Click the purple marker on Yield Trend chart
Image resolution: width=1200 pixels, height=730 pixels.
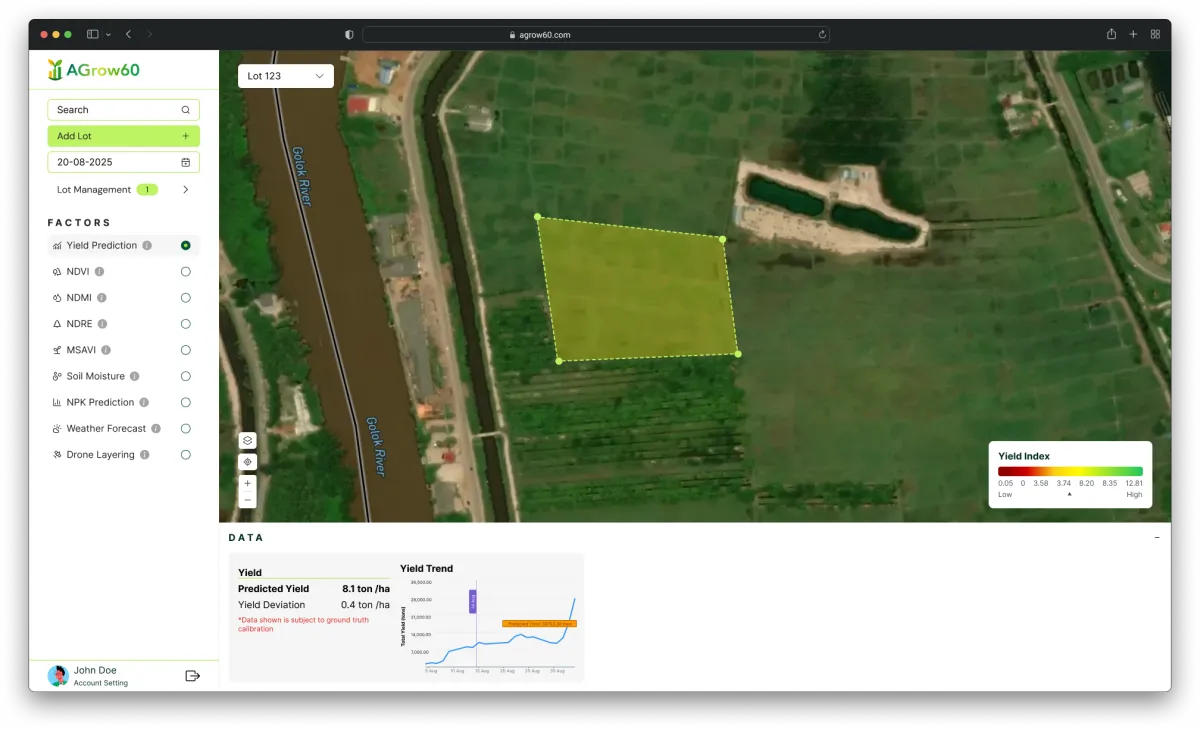pyautogui.click(x=473, y=601)
